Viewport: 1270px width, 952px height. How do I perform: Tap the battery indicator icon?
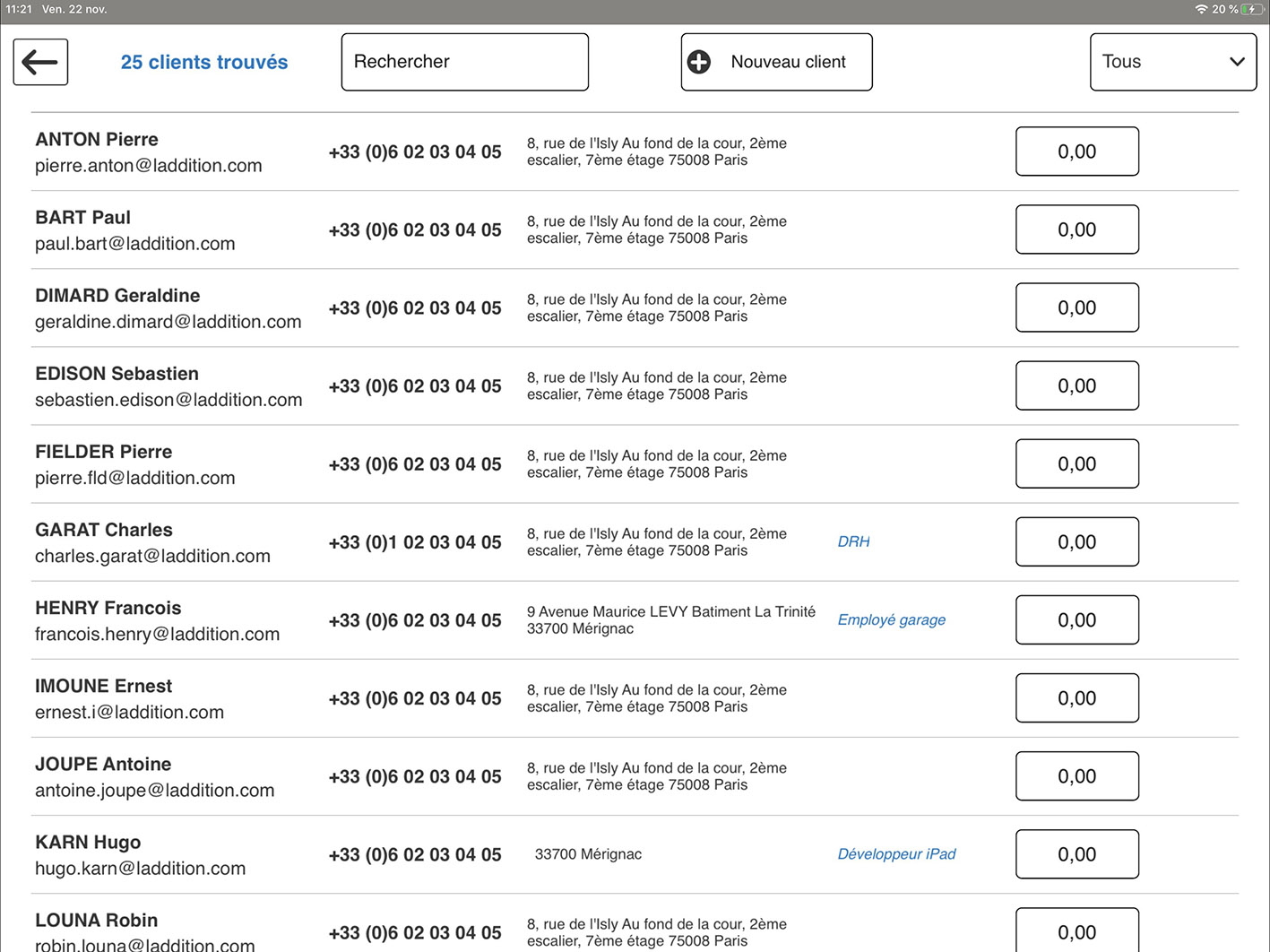[1251, 9]
